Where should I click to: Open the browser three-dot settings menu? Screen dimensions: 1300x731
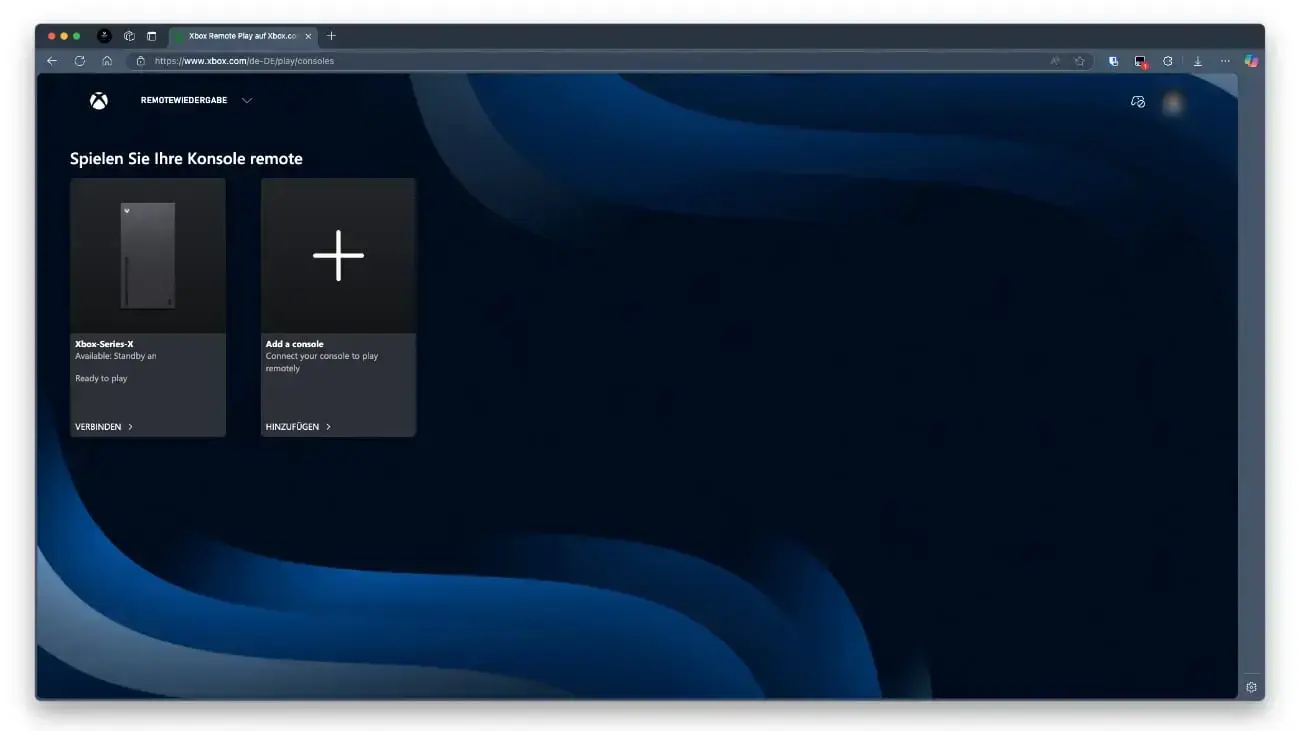coord(1225,61)
